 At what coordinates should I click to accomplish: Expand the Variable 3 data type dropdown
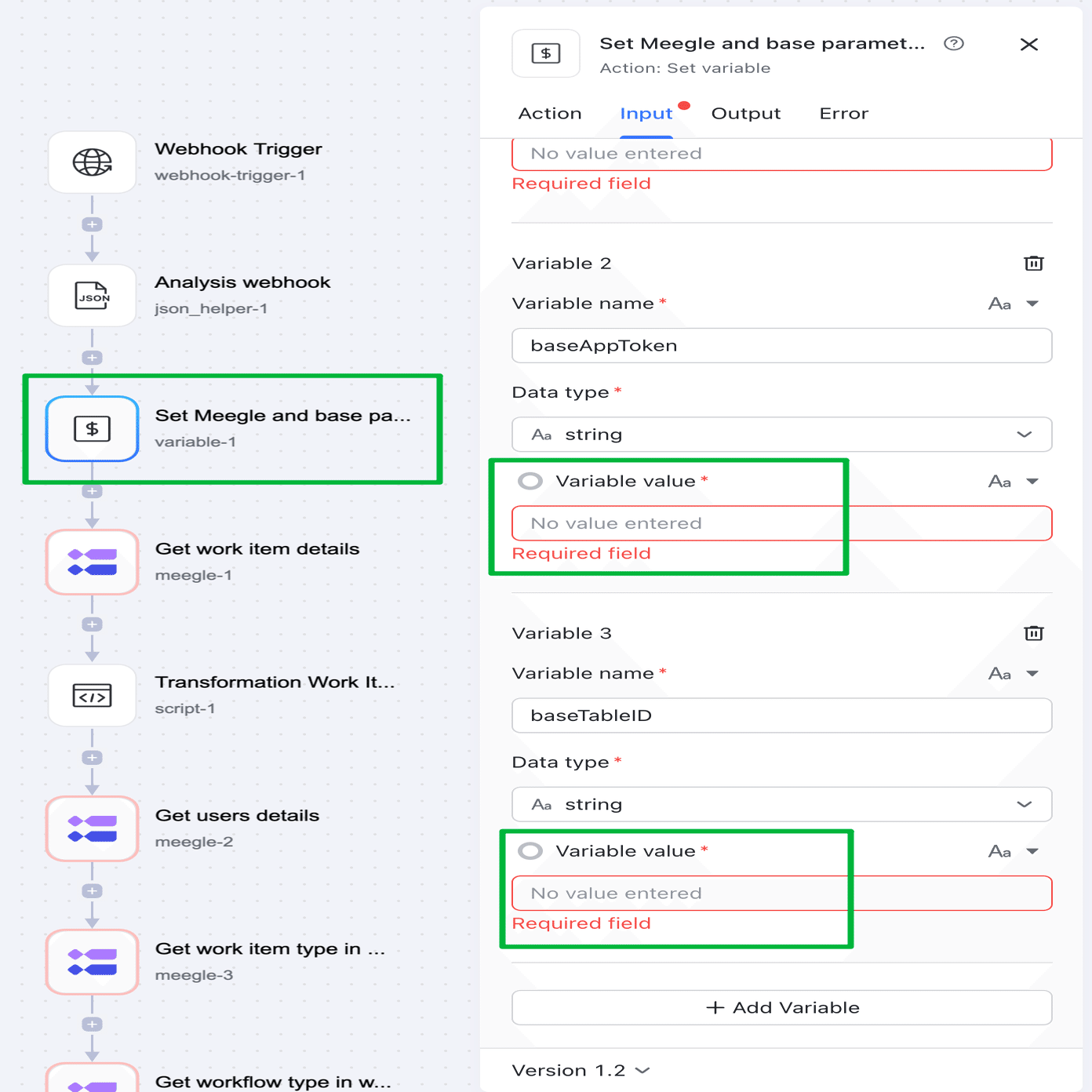click(781, 804)
